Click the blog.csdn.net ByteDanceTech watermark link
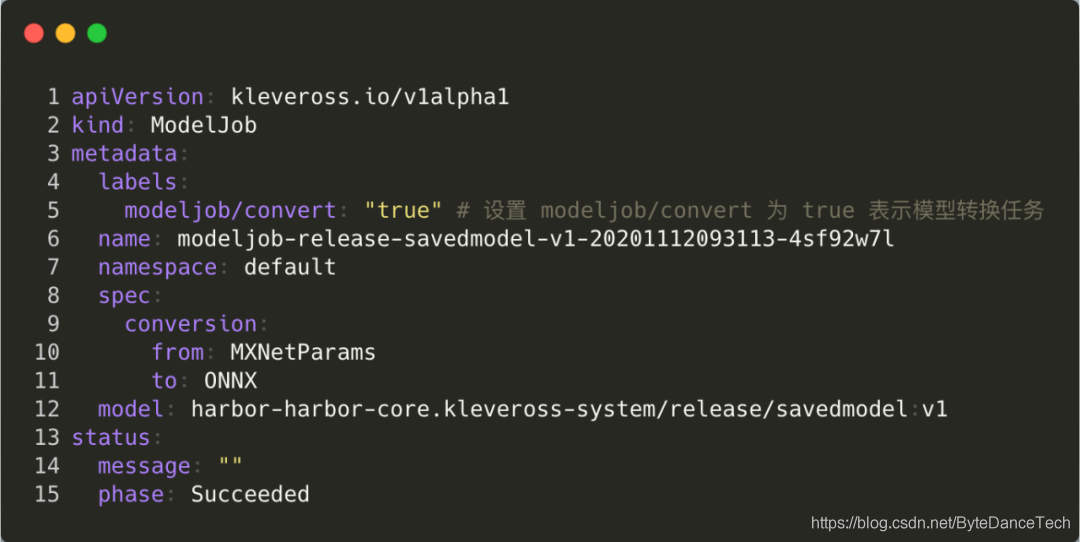This screenshot has width=1080, height=542. tap(939, 522)
